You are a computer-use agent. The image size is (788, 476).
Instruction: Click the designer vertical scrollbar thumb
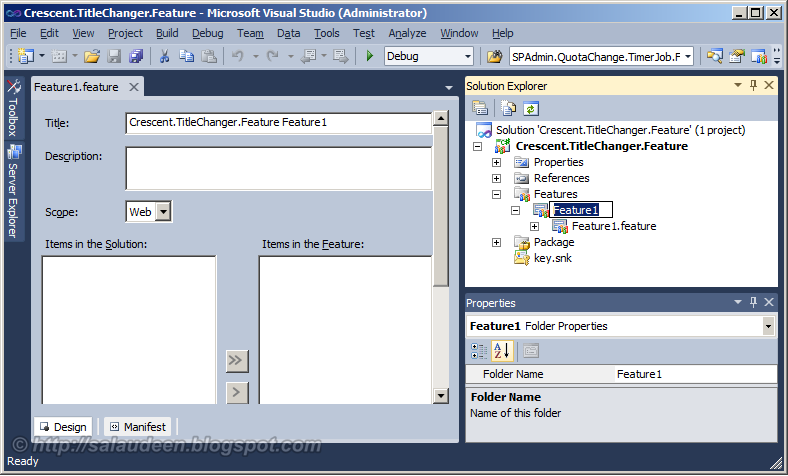[x=441, y=206]
